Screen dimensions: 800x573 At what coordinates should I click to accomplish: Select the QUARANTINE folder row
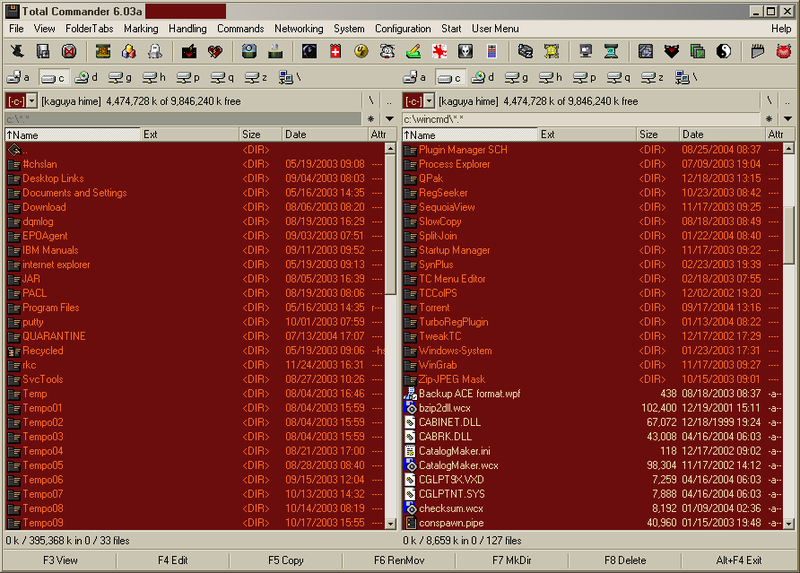click(195, 336)
